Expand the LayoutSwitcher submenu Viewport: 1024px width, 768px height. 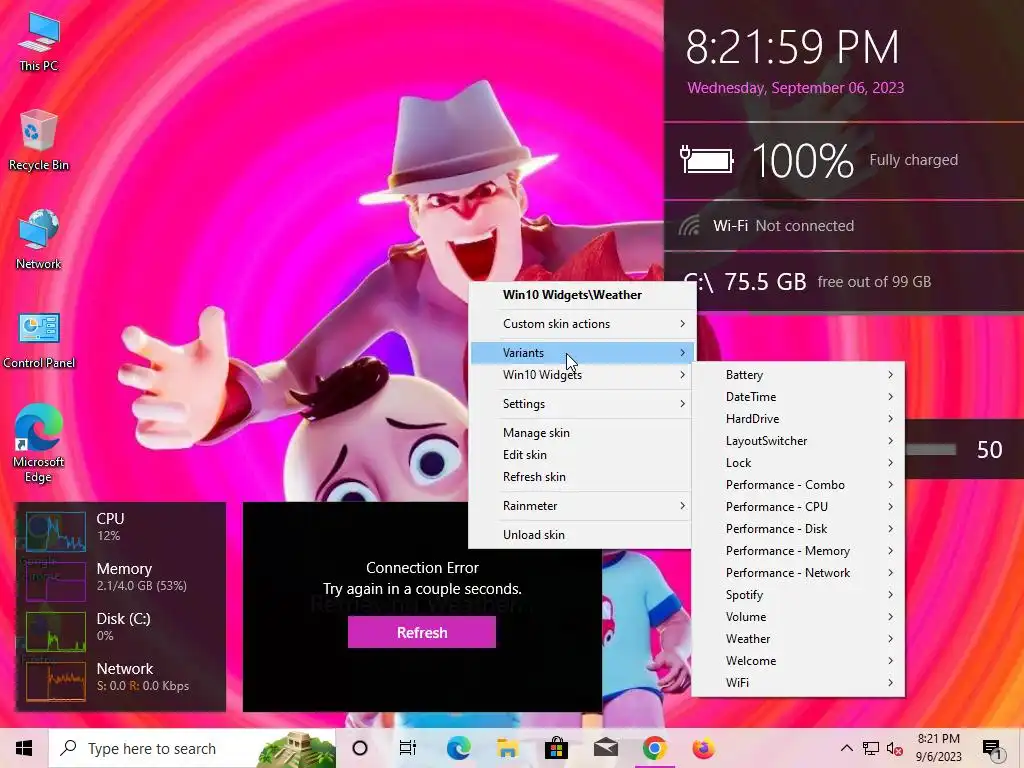click(x=798, y=441)
